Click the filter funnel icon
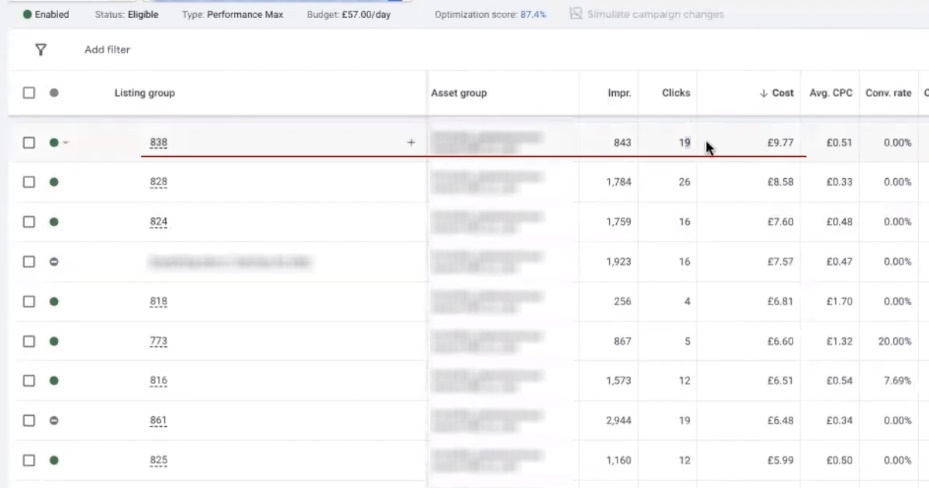 41,49
